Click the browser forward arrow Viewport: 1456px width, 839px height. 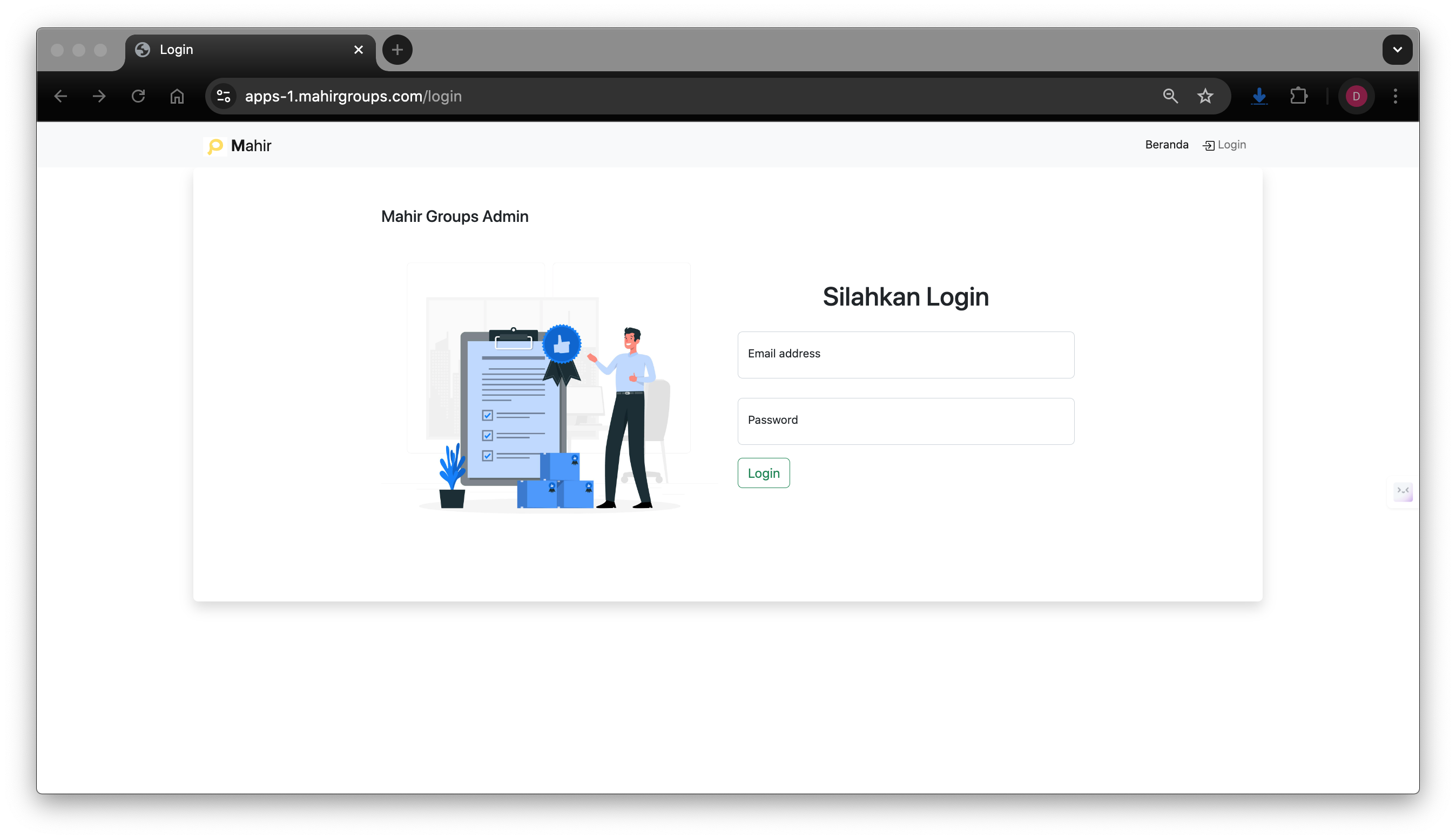[99, 96]
